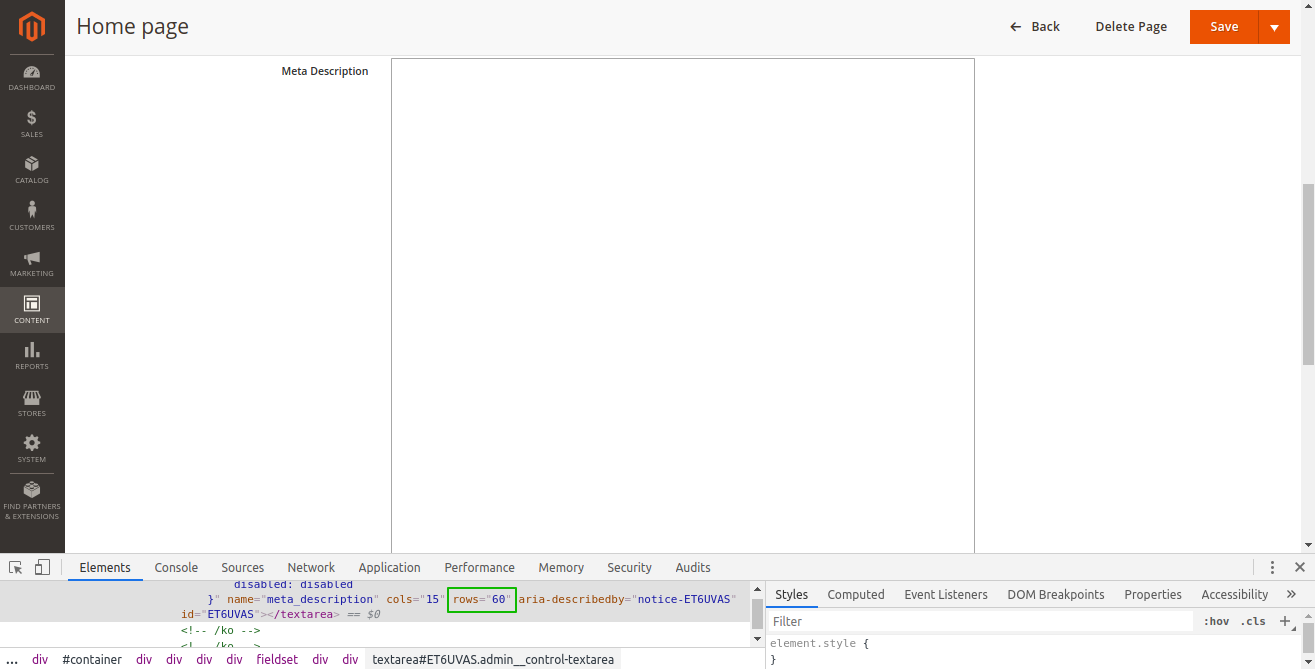Click the rows="60" attribute

[x=482, y=599]
